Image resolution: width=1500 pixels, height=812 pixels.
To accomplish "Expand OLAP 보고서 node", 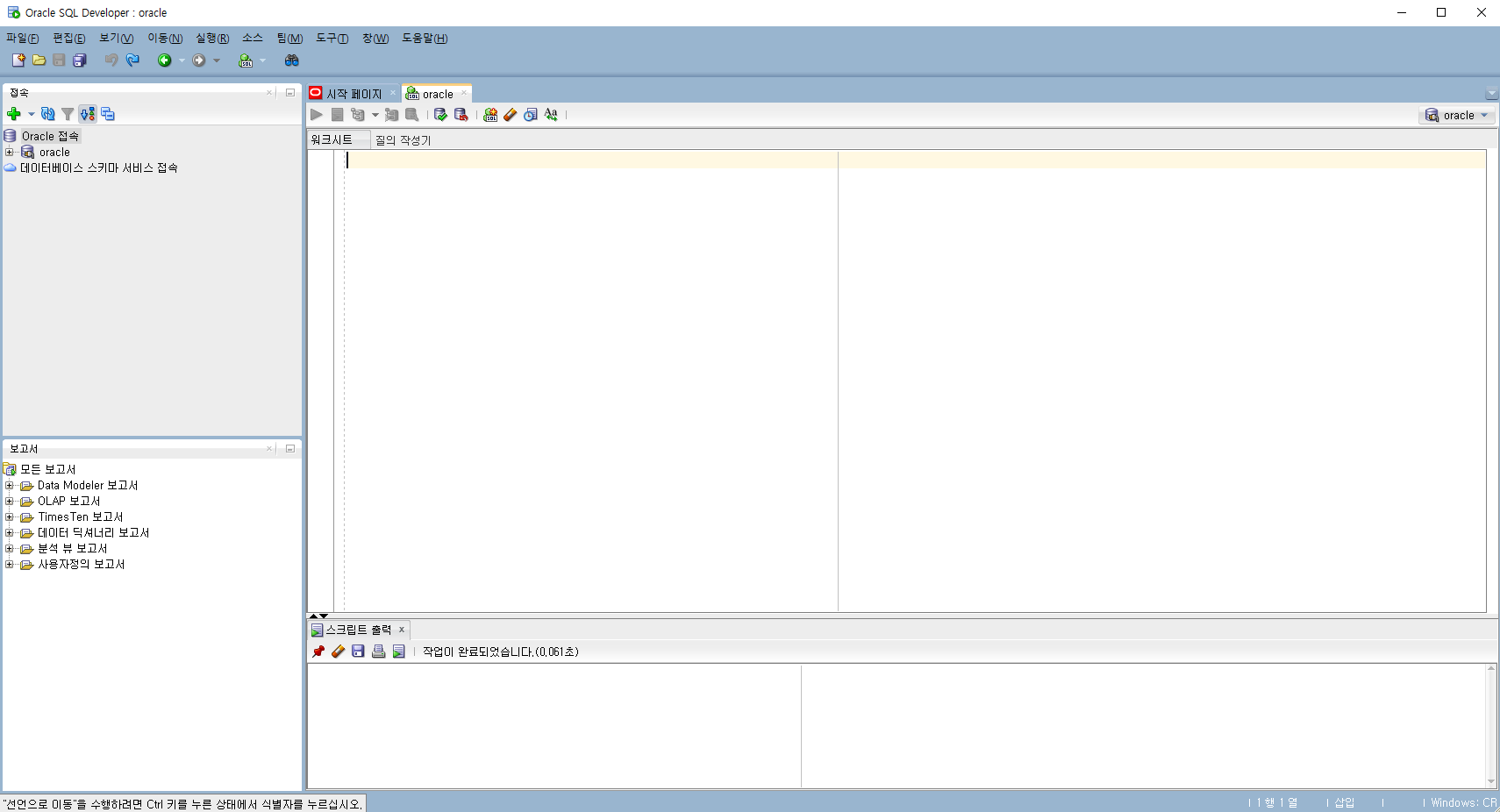I will tap(10, 502).
